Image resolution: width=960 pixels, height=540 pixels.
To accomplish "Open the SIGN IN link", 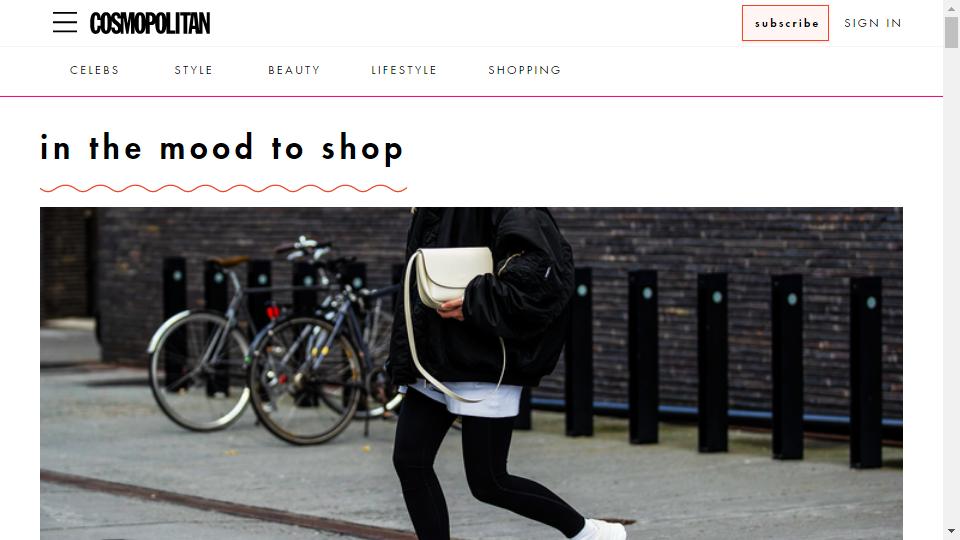I will pyautogui.click(x=872, y=23).
